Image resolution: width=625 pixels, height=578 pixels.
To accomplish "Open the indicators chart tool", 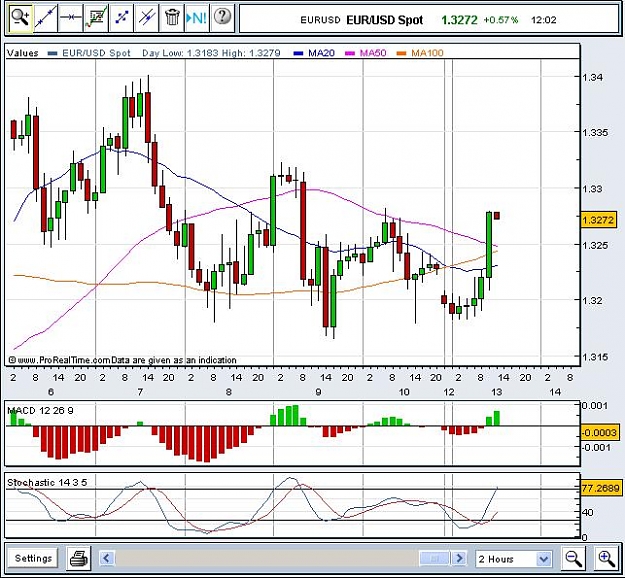I will 96,18.
